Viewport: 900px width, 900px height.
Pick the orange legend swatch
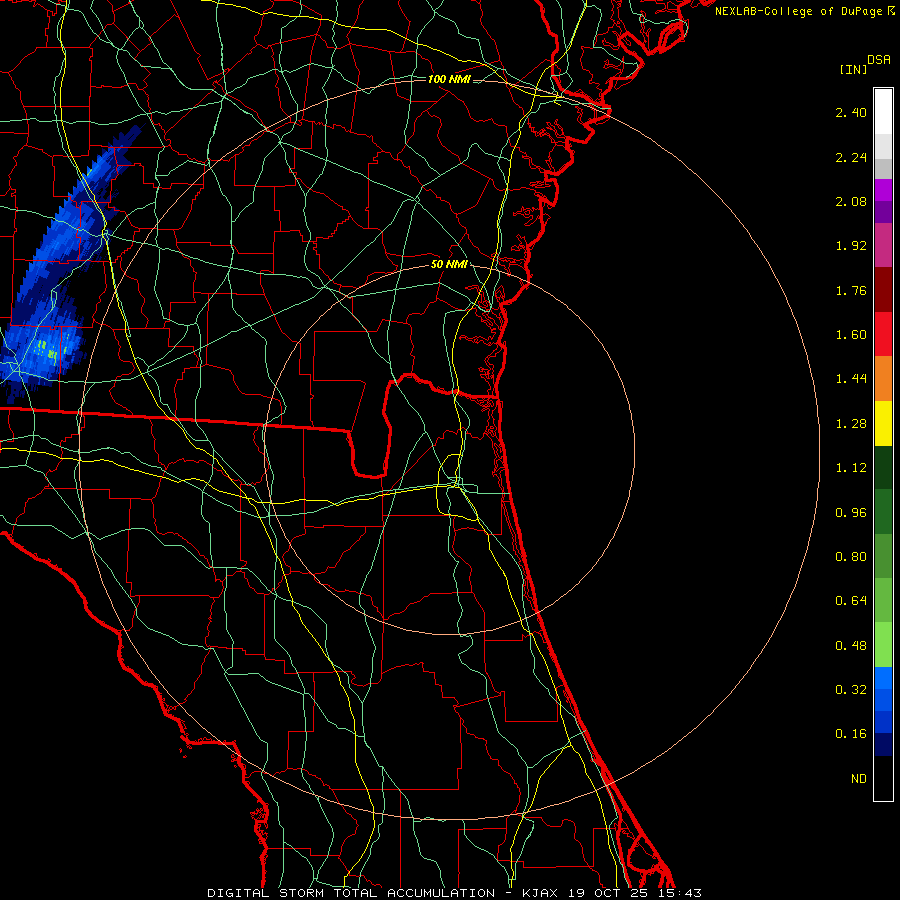[x=883, y=379]
